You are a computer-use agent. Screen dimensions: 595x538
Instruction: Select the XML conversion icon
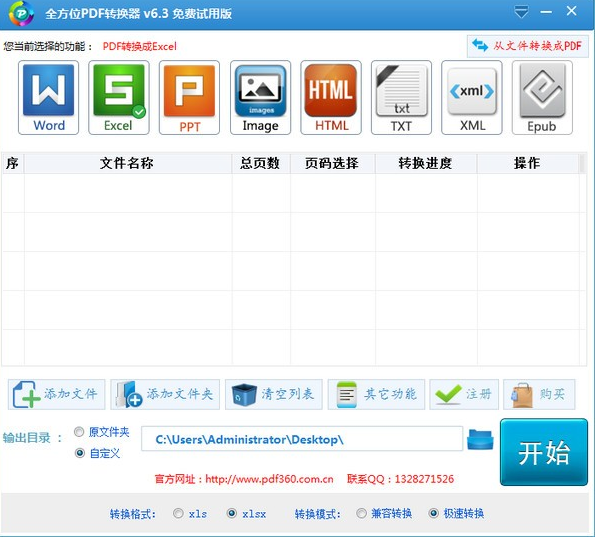[x=472, y=98]
